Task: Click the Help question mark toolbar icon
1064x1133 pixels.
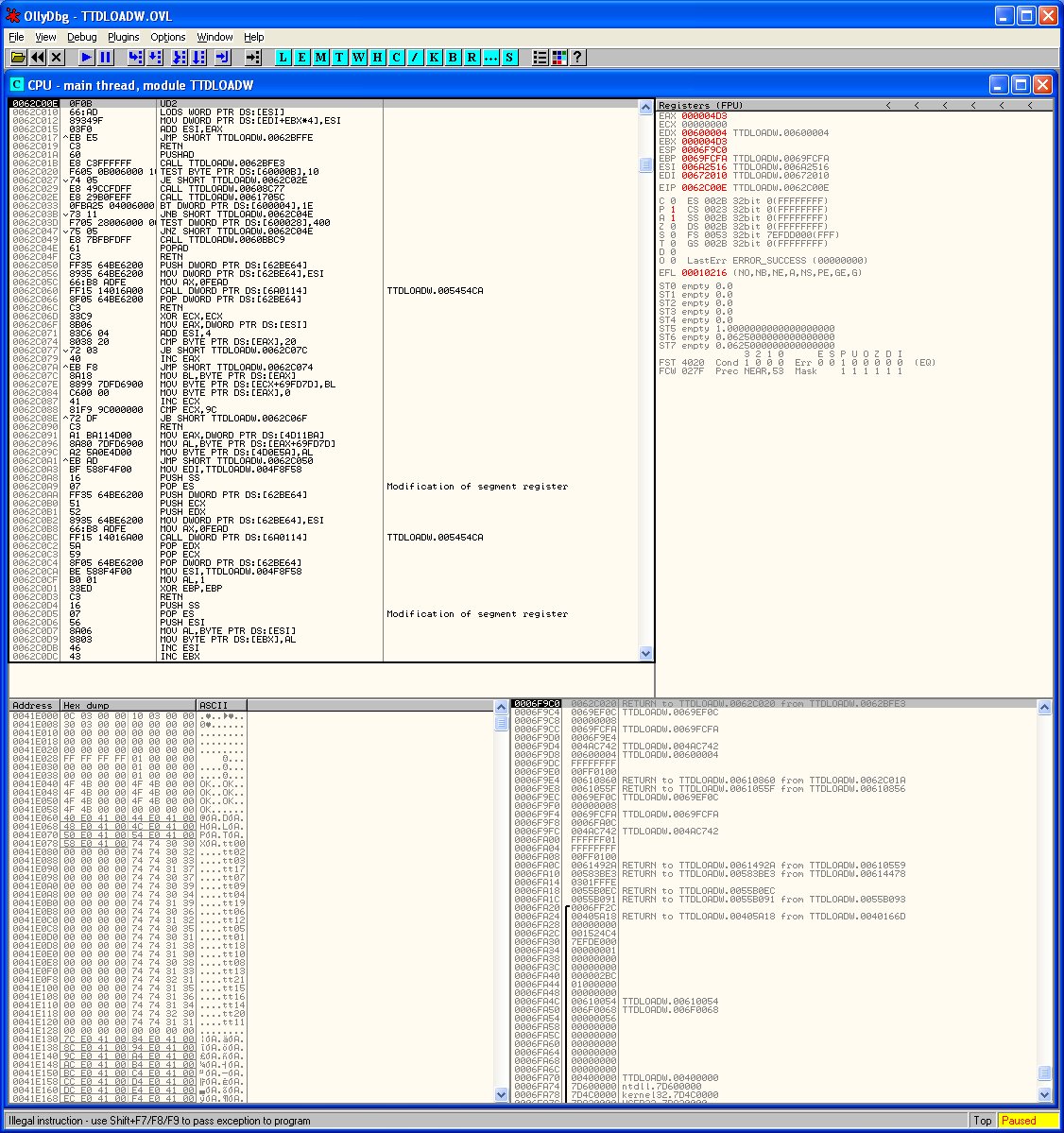Action: 577,57
